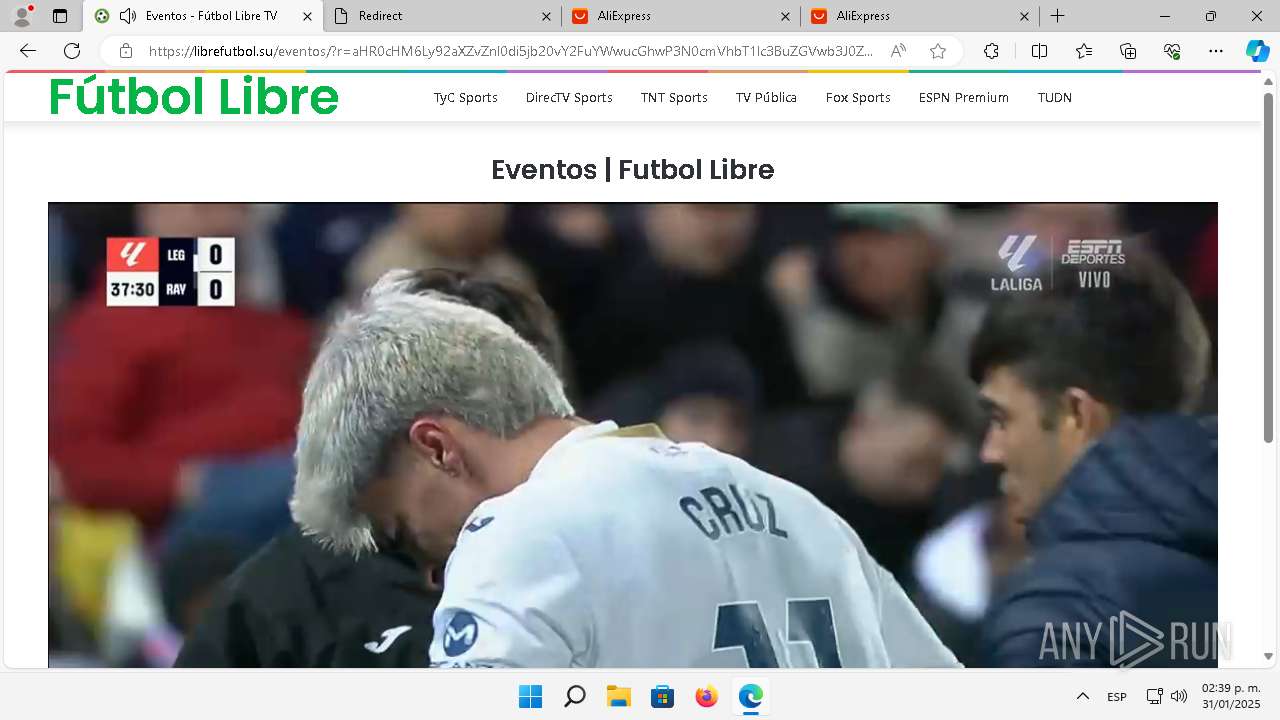Launch Firefox from the taskbar
The width and height of the screenshot is (1280, 720).
click(706, 696)
